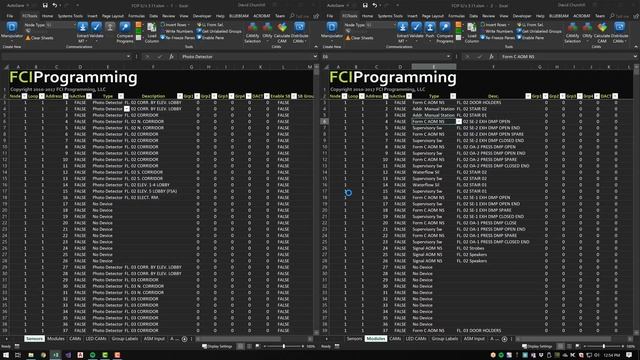
Task: Click Excel icon in Windows taskbar
Action: 56,355
